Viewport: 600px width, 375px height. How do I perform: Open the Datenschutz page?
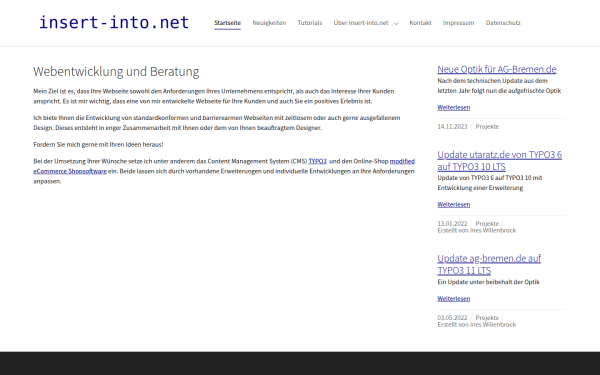pos(503,23)
